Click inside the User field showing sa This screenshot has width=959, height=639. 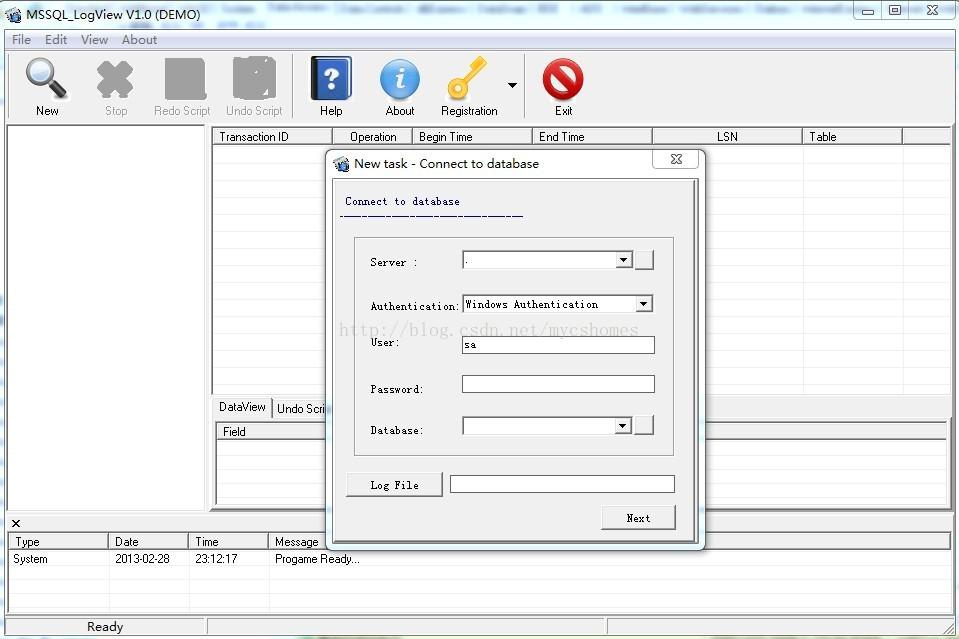click(557, 344)
